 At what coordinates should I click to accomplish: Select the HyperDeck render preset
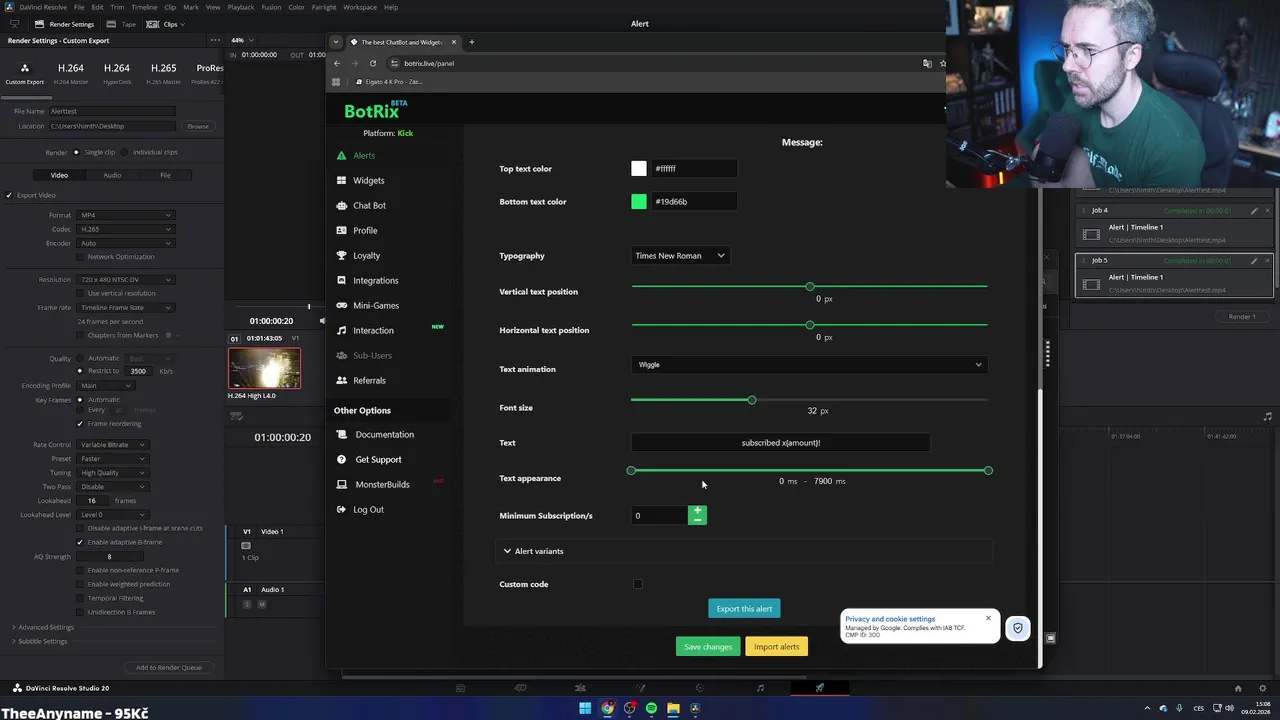pyautogui.click(x=117, y=73)
